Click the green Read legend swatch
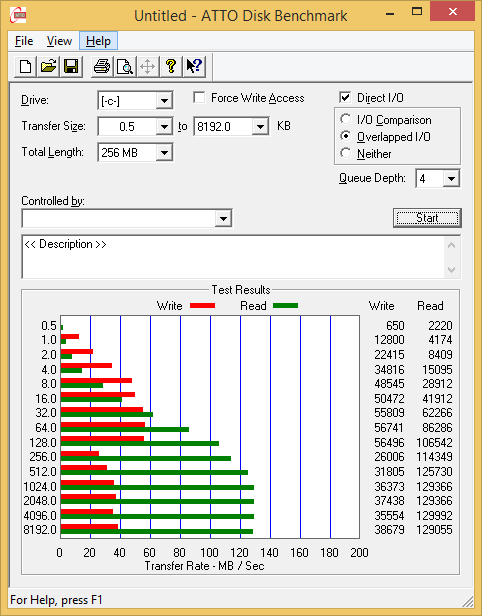 (x=285, y=306)
